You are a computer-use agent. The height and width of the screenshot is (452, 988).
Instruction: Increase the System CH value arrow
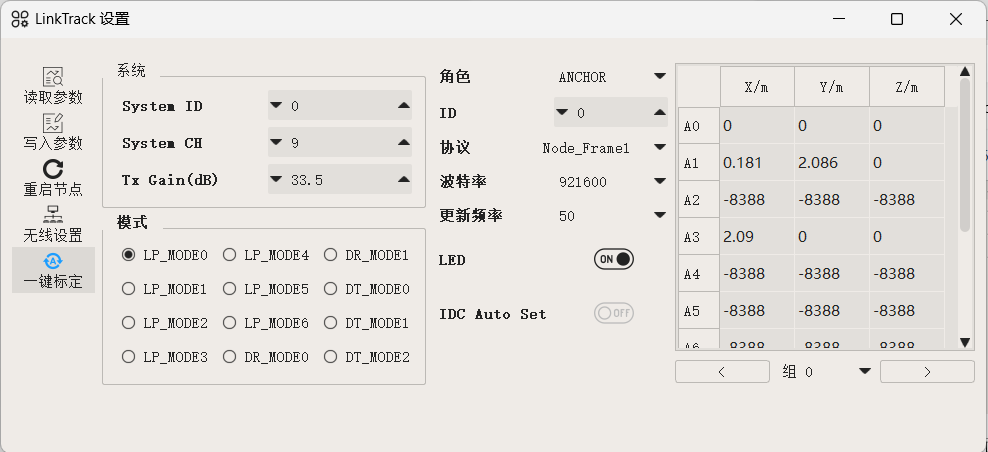(x=403, y=143)
